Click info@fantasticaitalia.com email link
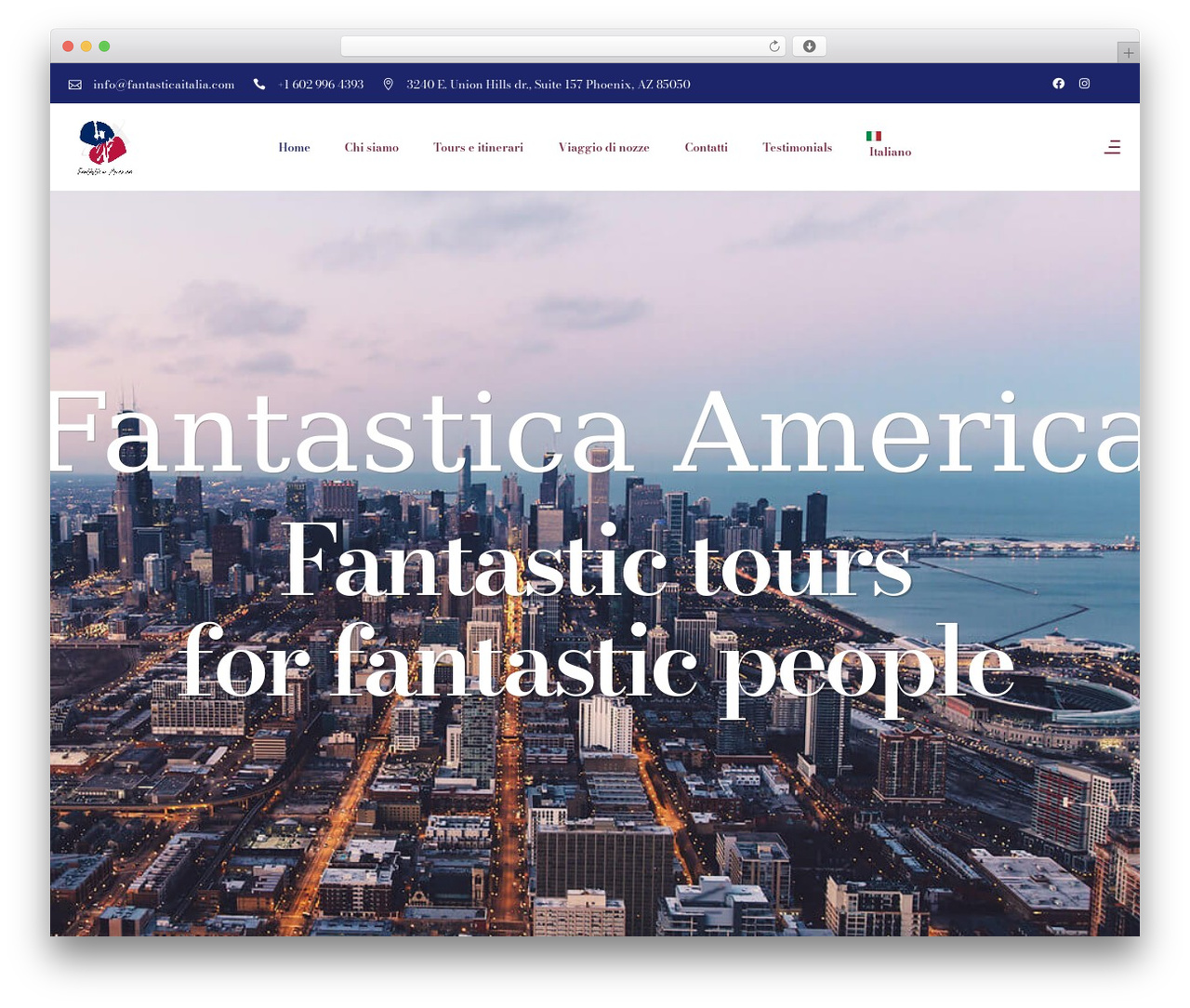 pos(164,85)
